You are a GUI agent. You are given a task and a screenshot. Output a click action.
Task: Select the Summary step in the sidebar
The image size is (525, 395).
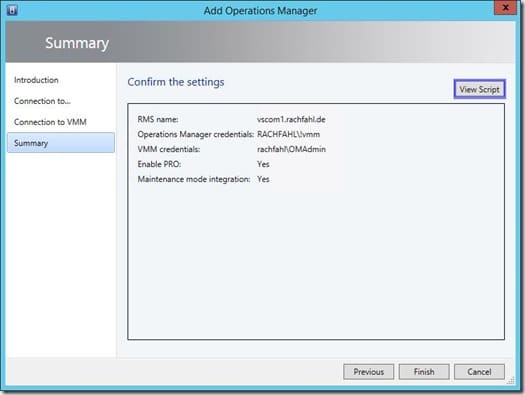61,143
